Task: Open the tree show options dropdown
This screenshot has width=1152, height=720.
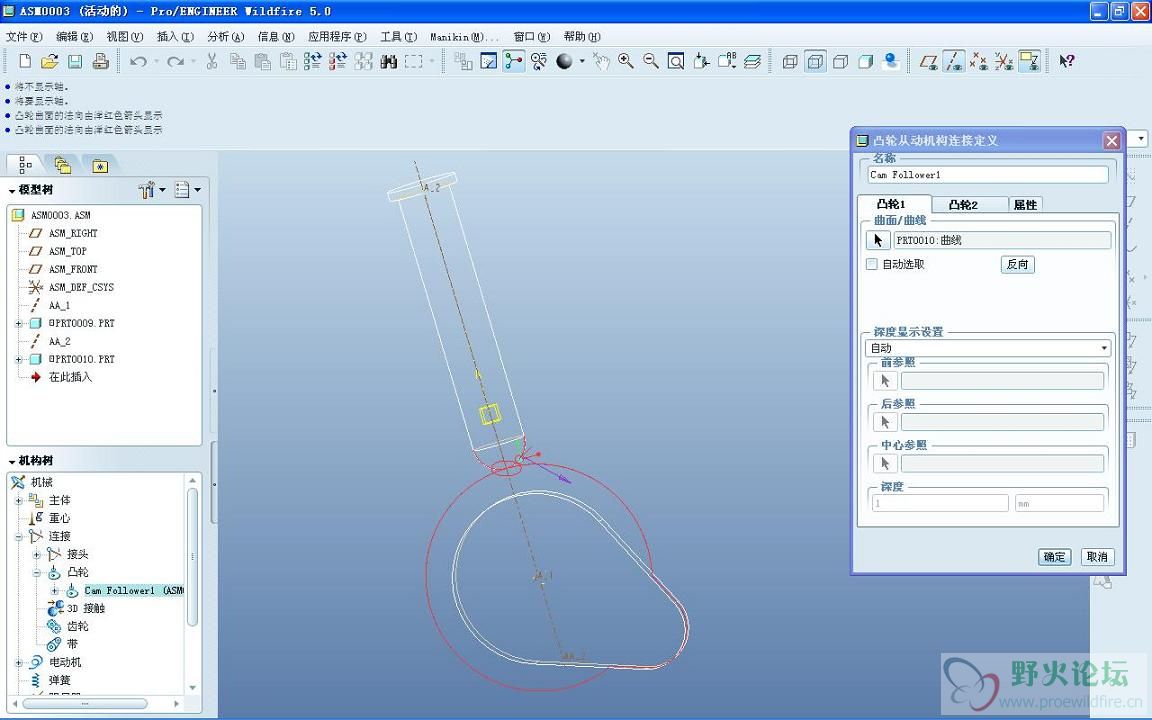Action: pos(188,190)
